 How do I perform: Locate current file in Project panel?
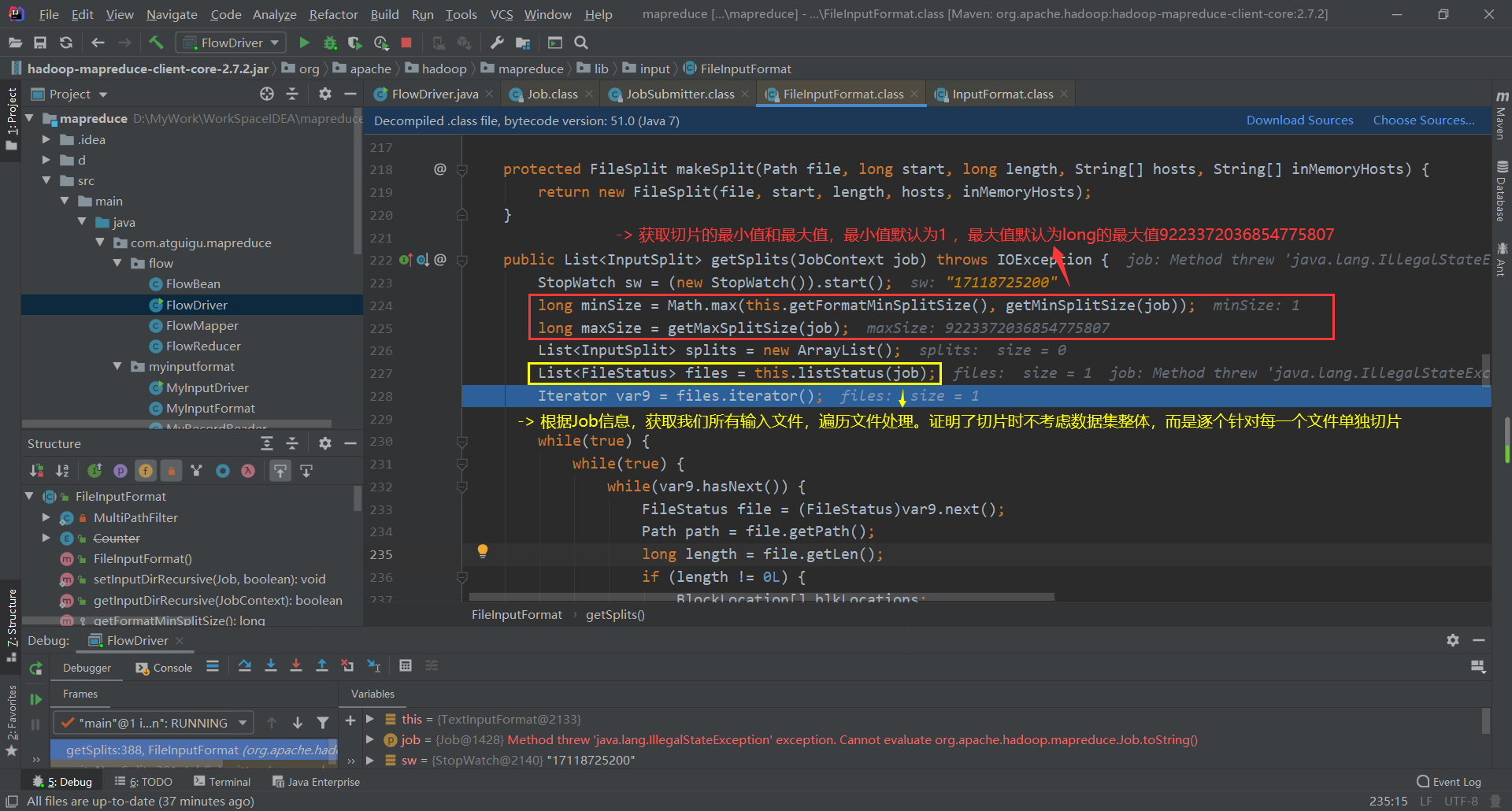tap(267, 94)
